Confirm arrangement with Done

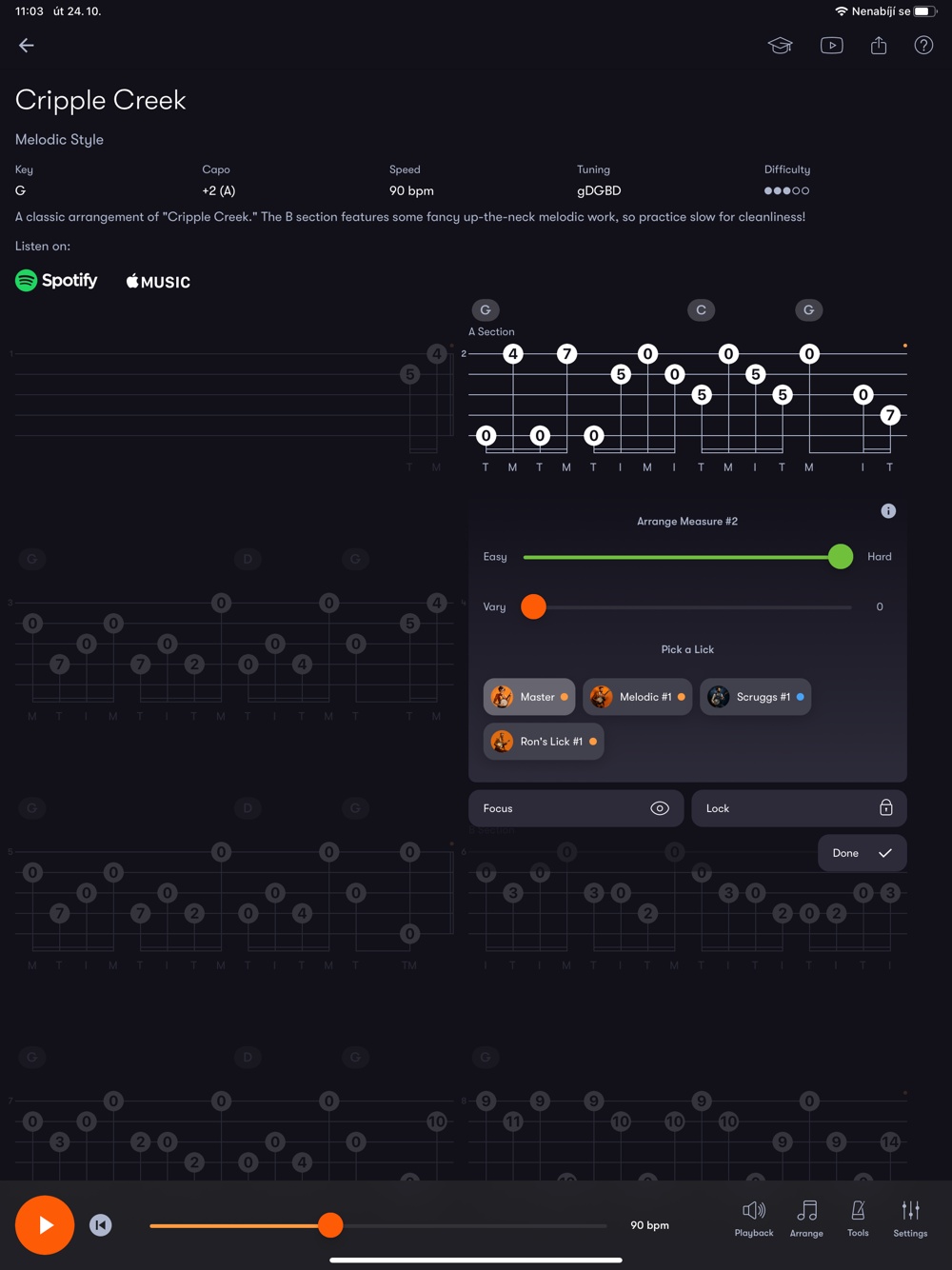click(863, 853)
